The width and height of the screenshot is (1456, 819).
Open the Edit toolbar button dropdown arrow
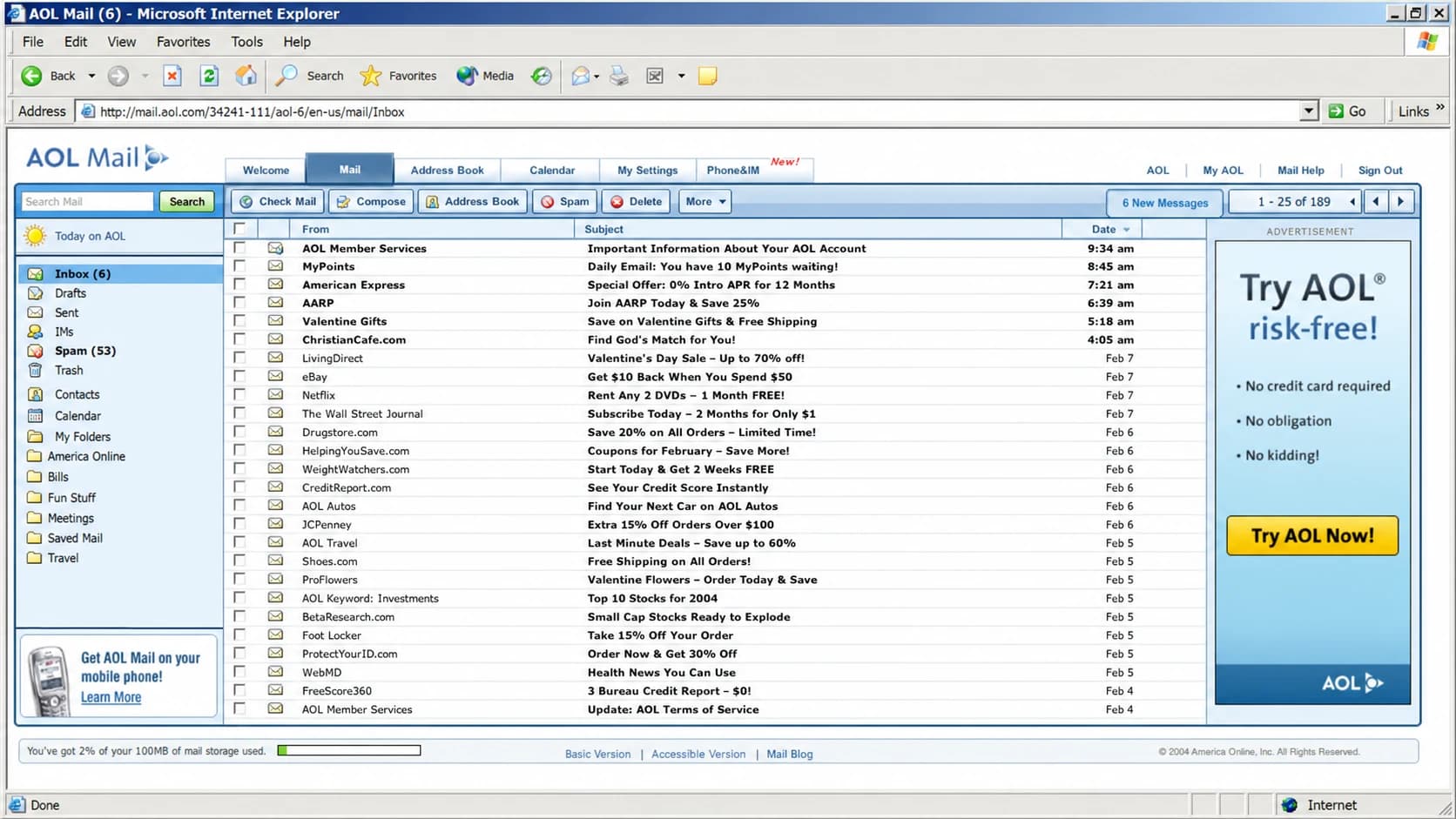[x=681, y=76]
